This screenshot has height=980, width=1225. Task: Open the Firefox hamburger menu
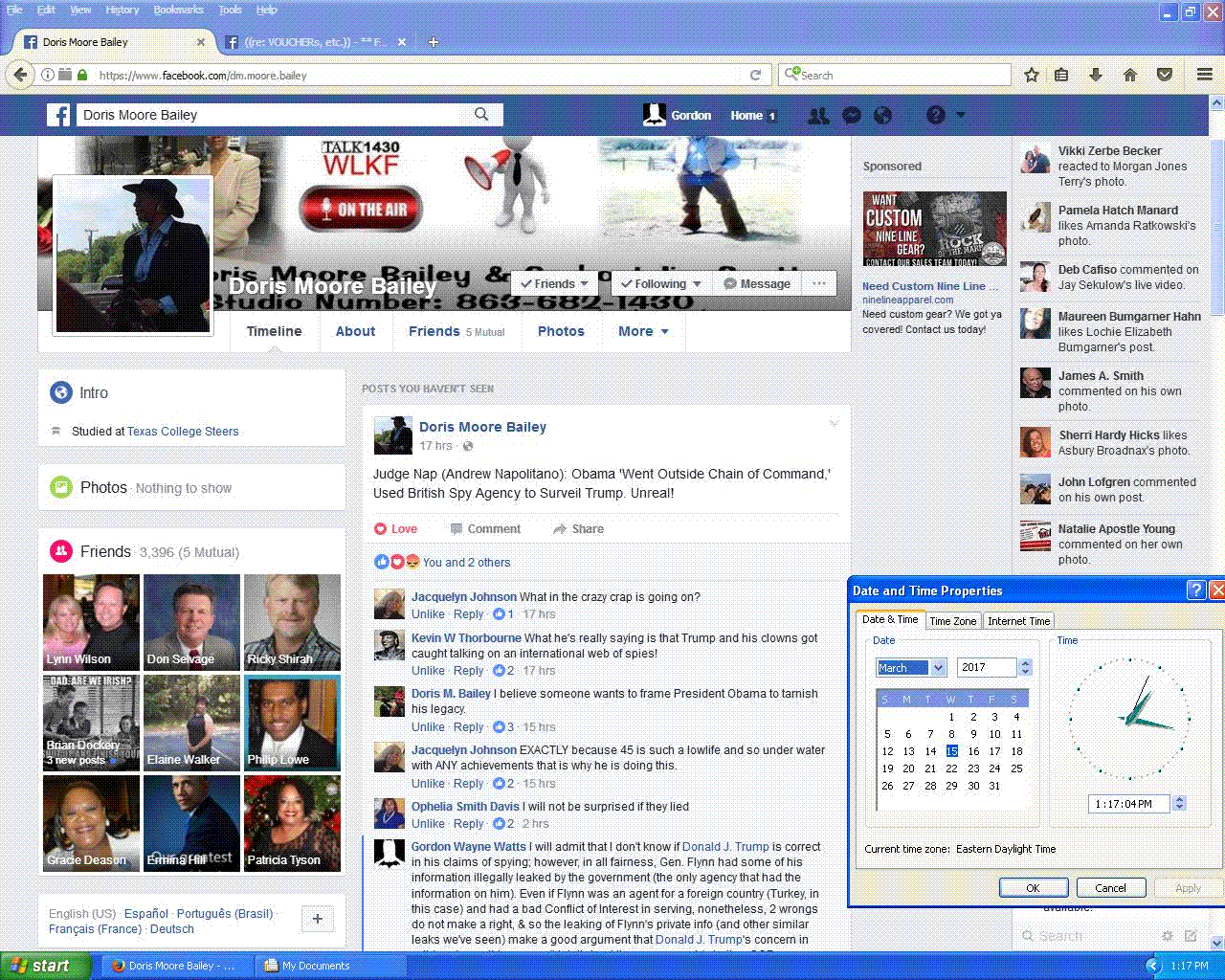(x=1205, y=75)
